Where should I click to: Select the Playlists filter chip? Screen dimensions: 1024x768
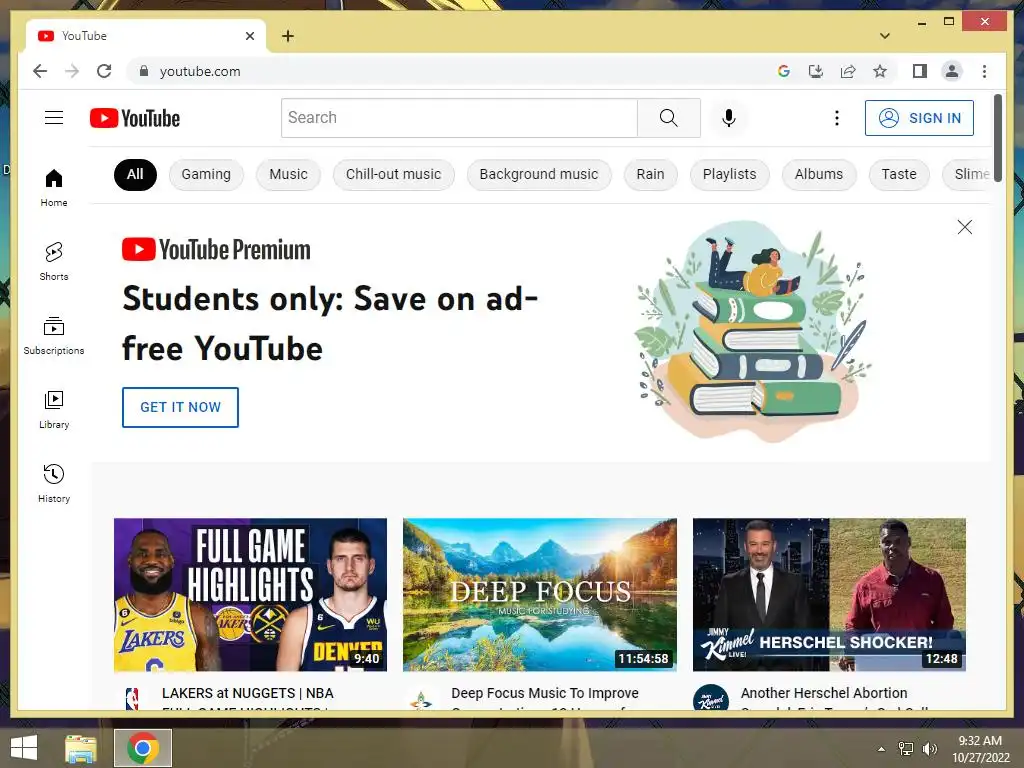point(729,174)
